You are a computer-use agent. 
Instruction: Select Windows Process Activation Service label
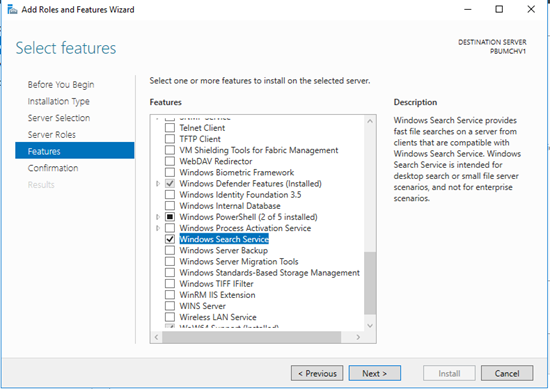pyautogui.click(x=245, y=228)
